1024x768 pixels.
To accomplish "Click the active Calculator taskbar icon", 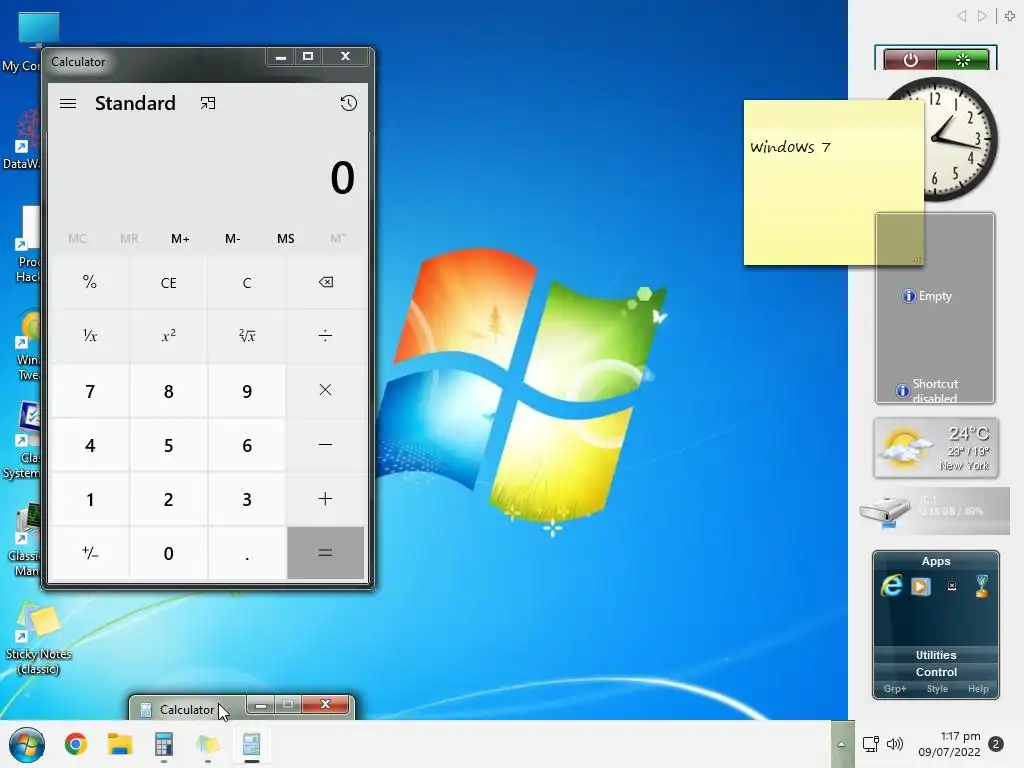I will [251, 744].
